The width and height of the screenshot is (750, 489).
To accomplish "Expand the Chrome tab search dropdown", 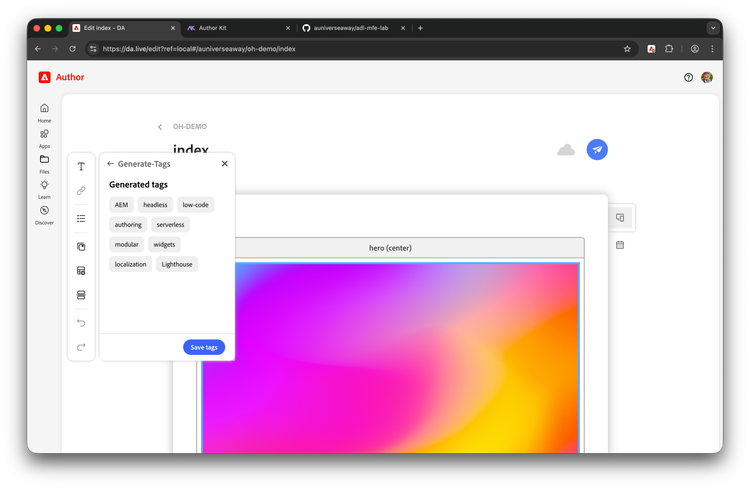I will pyautogui.click(x=713, y=28).
